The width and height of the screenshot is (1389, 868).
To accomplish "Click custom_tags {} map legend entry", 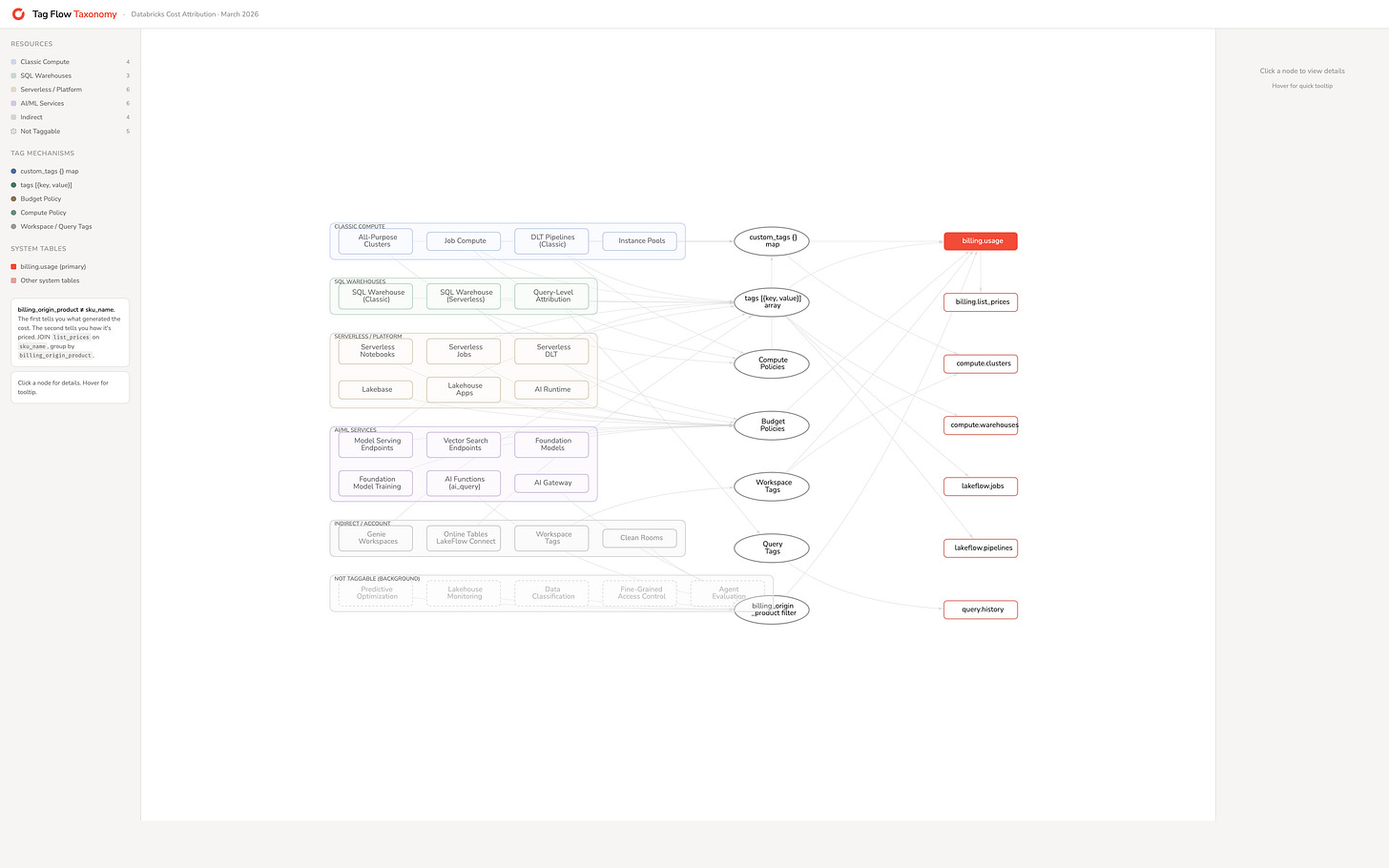I will click(45, 172).
